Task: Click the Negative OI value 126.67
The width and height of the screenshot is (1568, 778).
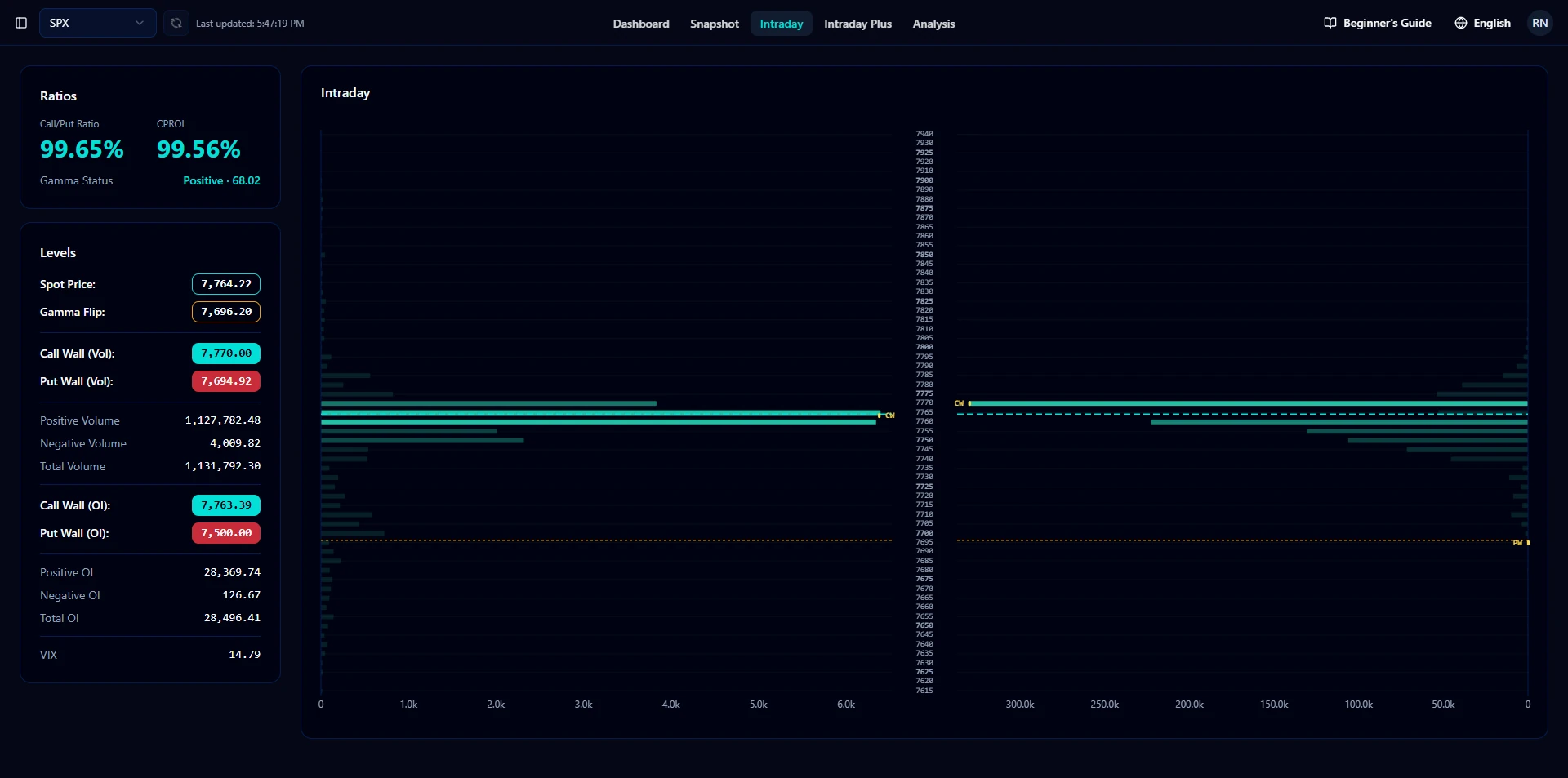Action: [x=242, y=595]
